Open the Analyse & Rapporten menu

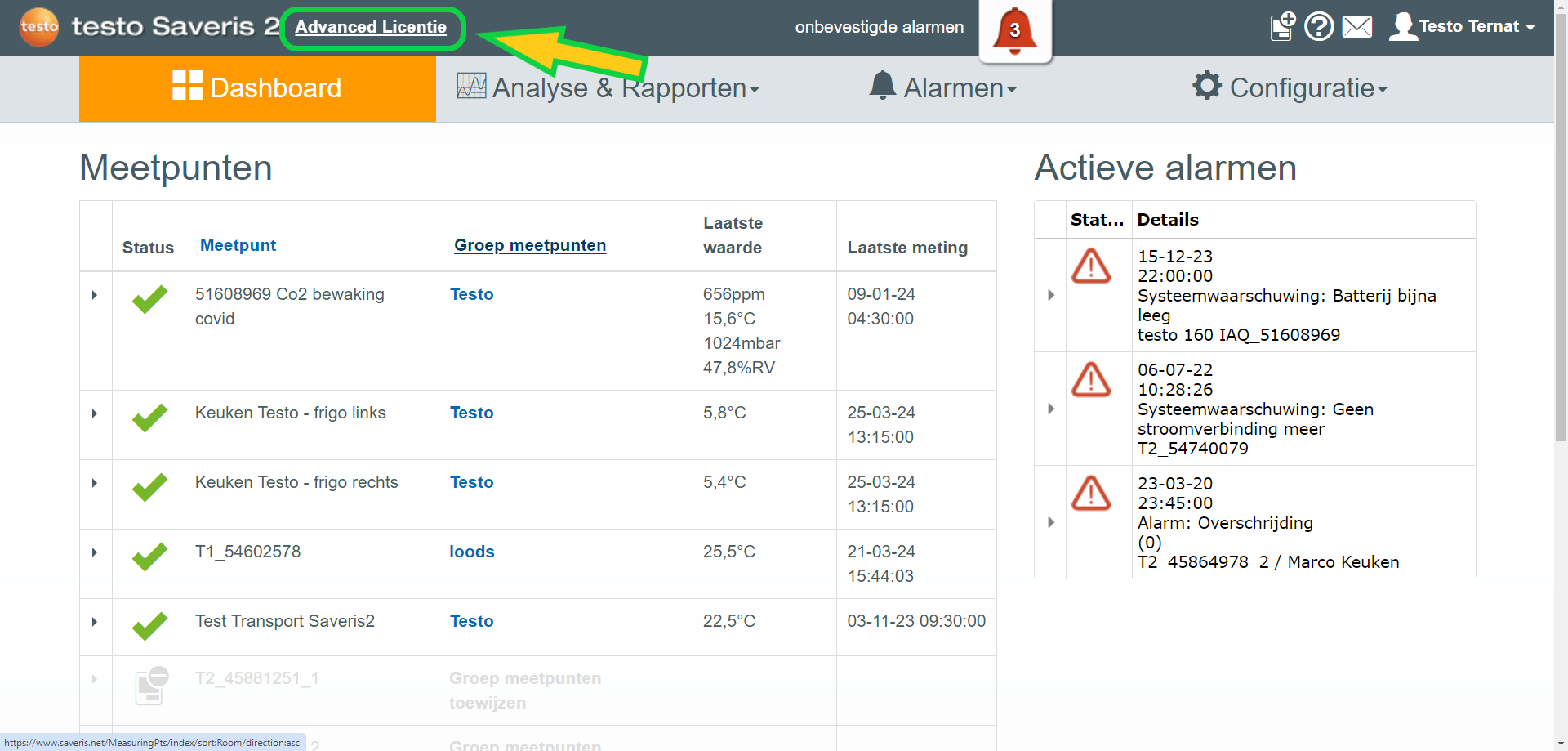[608, 87]
